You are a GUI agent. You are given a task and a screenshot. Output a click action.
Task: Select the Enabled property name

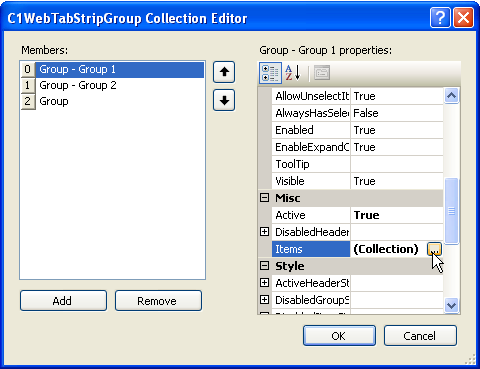pyautogui.click(x=311, y=130)
